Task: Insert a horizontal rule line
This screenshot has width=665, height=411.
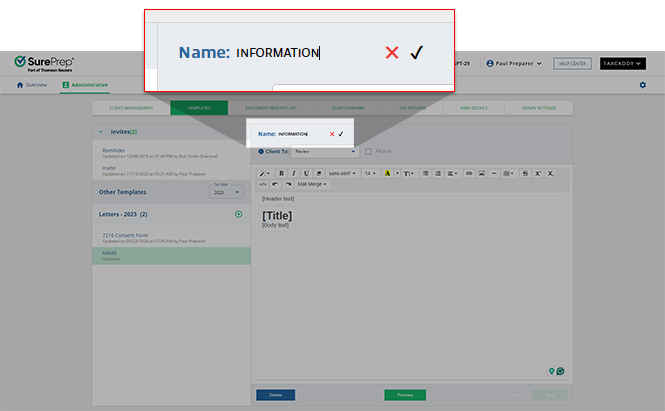Action: (494, 173)
